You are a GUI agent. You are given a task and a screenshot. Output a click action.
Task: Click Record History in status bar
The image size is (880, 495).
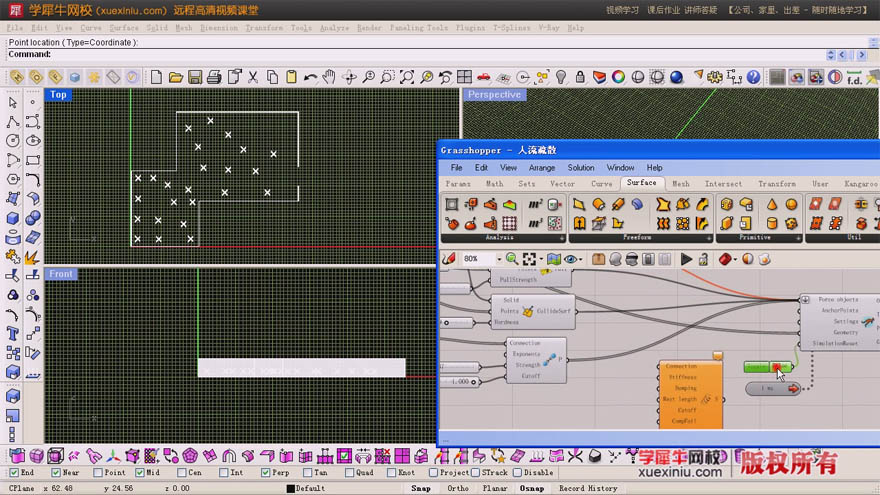click(x=588, y=488)
